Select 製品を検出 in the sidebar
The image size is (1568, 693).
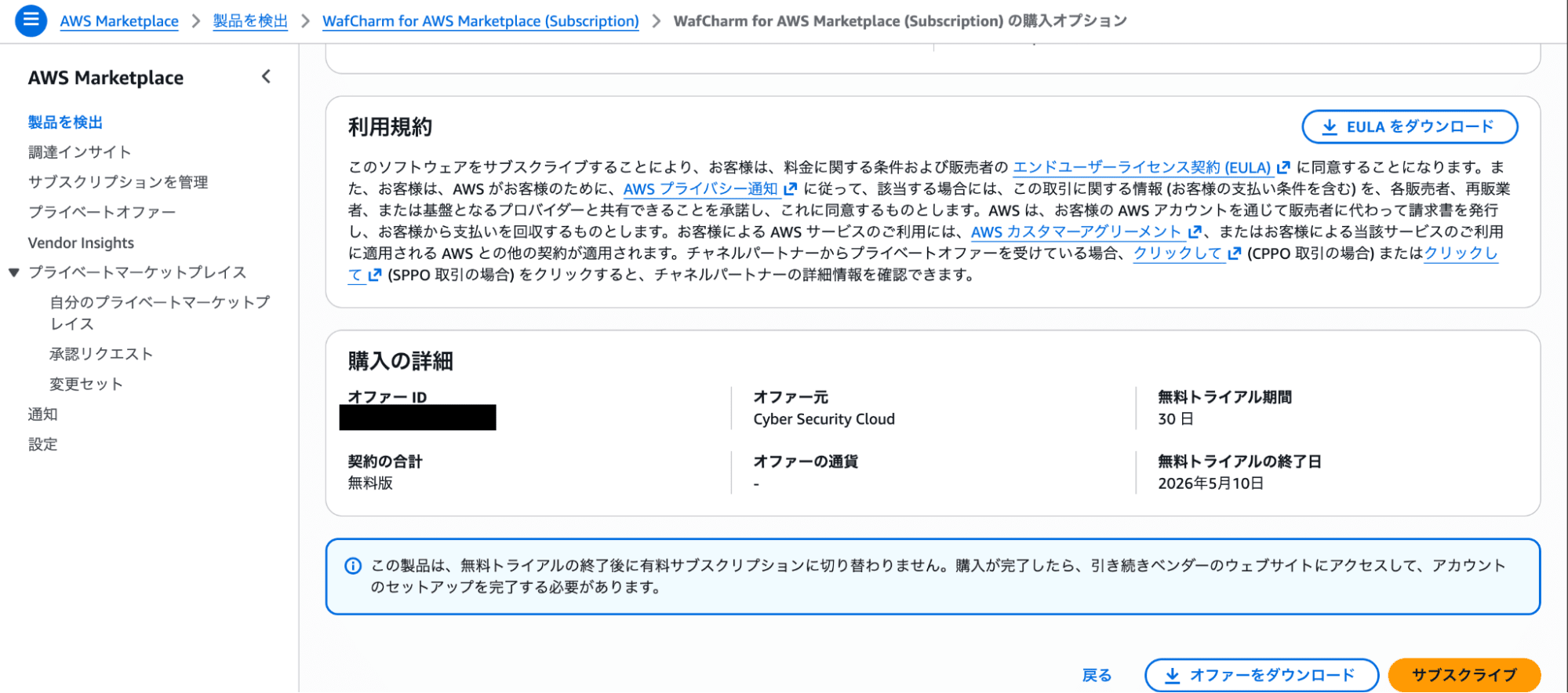point(65,122)
